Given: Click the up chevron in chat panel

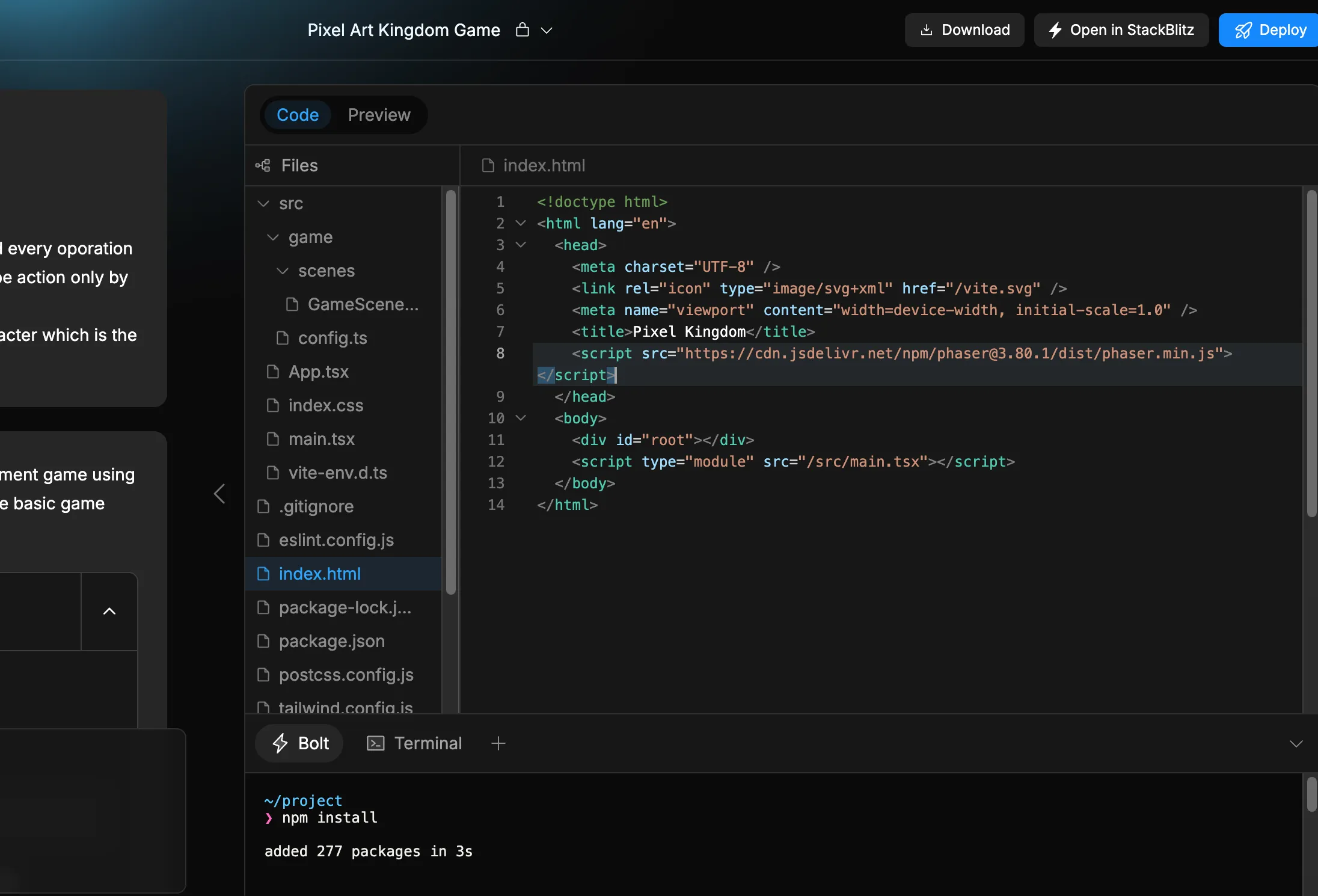Looking at the screenshot, I should coord(109,612).
